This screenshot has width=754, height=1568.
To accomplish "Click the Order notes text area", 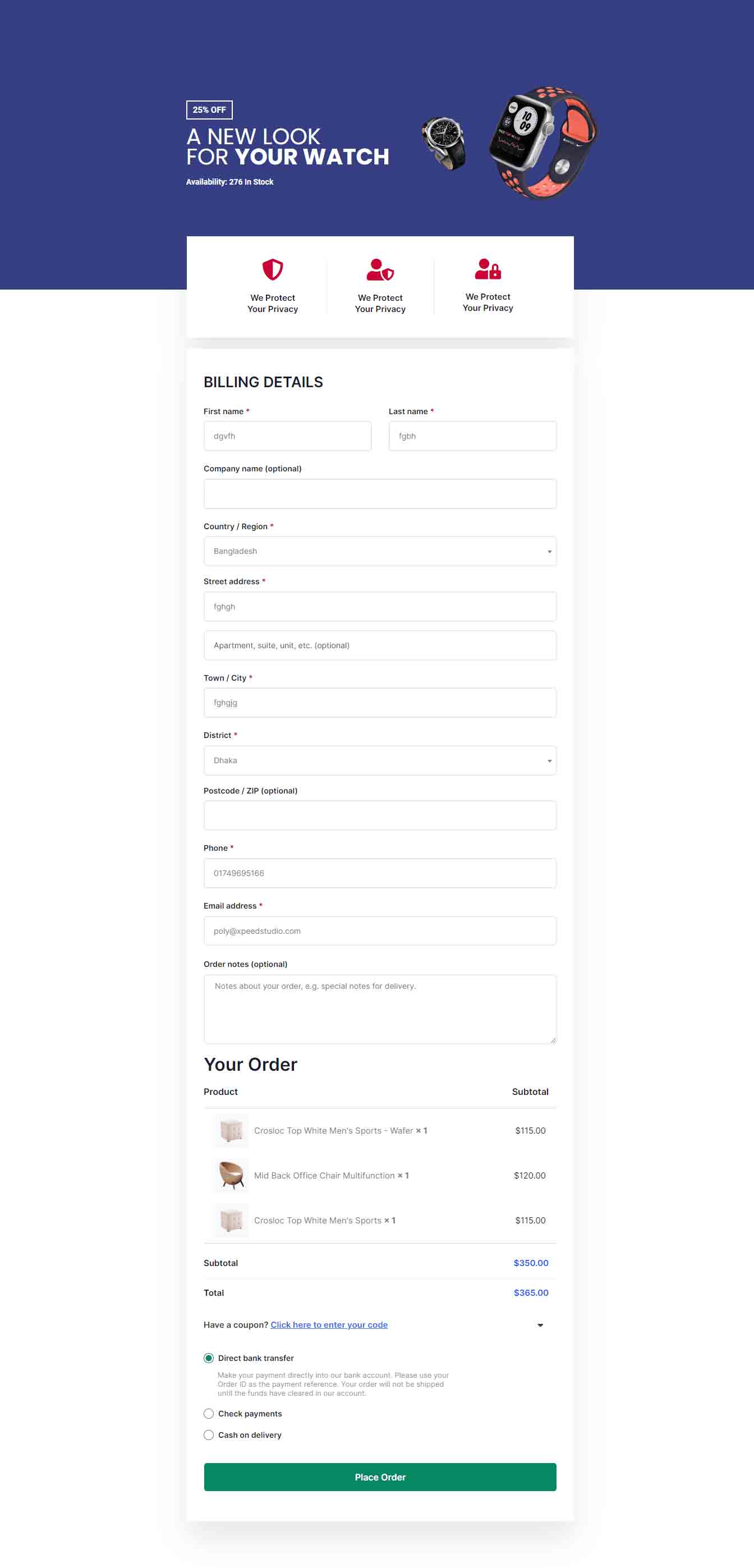I will 380,1008.
